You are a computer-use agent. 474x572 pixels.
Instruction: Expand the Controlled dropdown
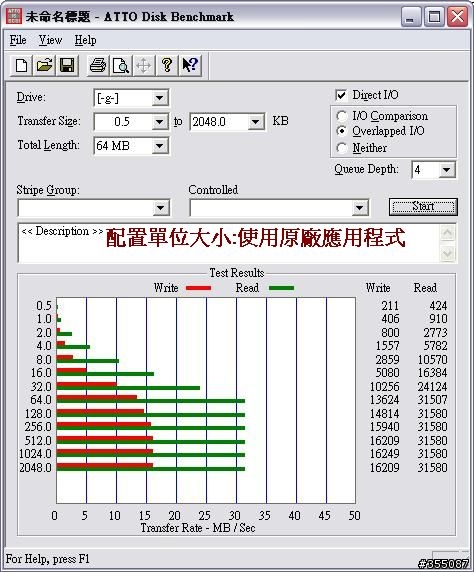click(359, 208)
